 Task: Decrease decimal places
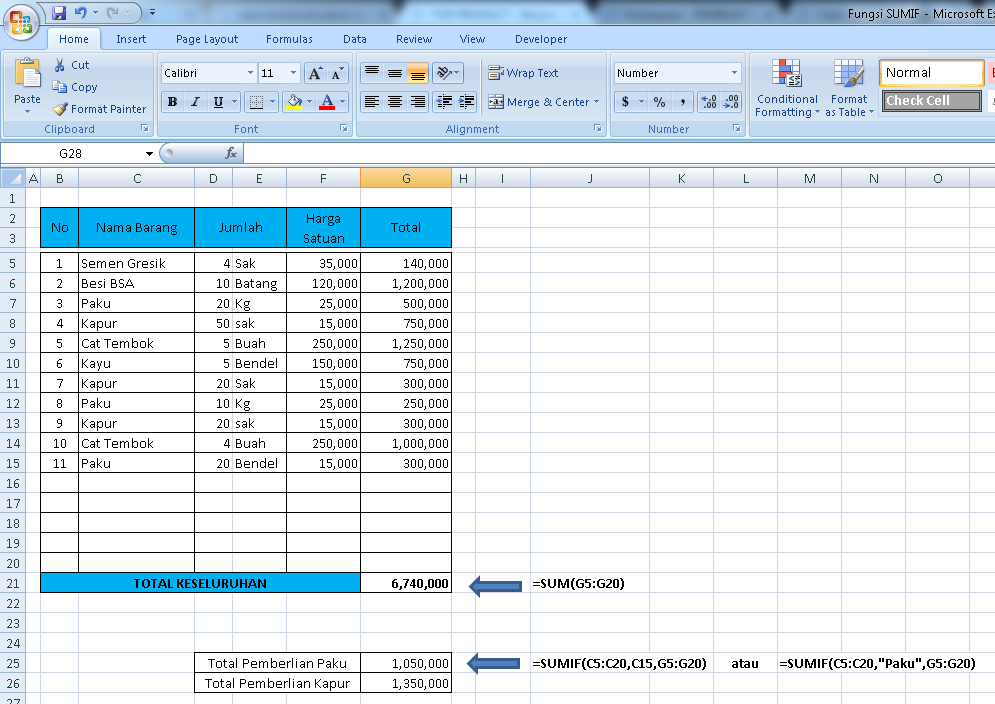[x=731, y=102]
